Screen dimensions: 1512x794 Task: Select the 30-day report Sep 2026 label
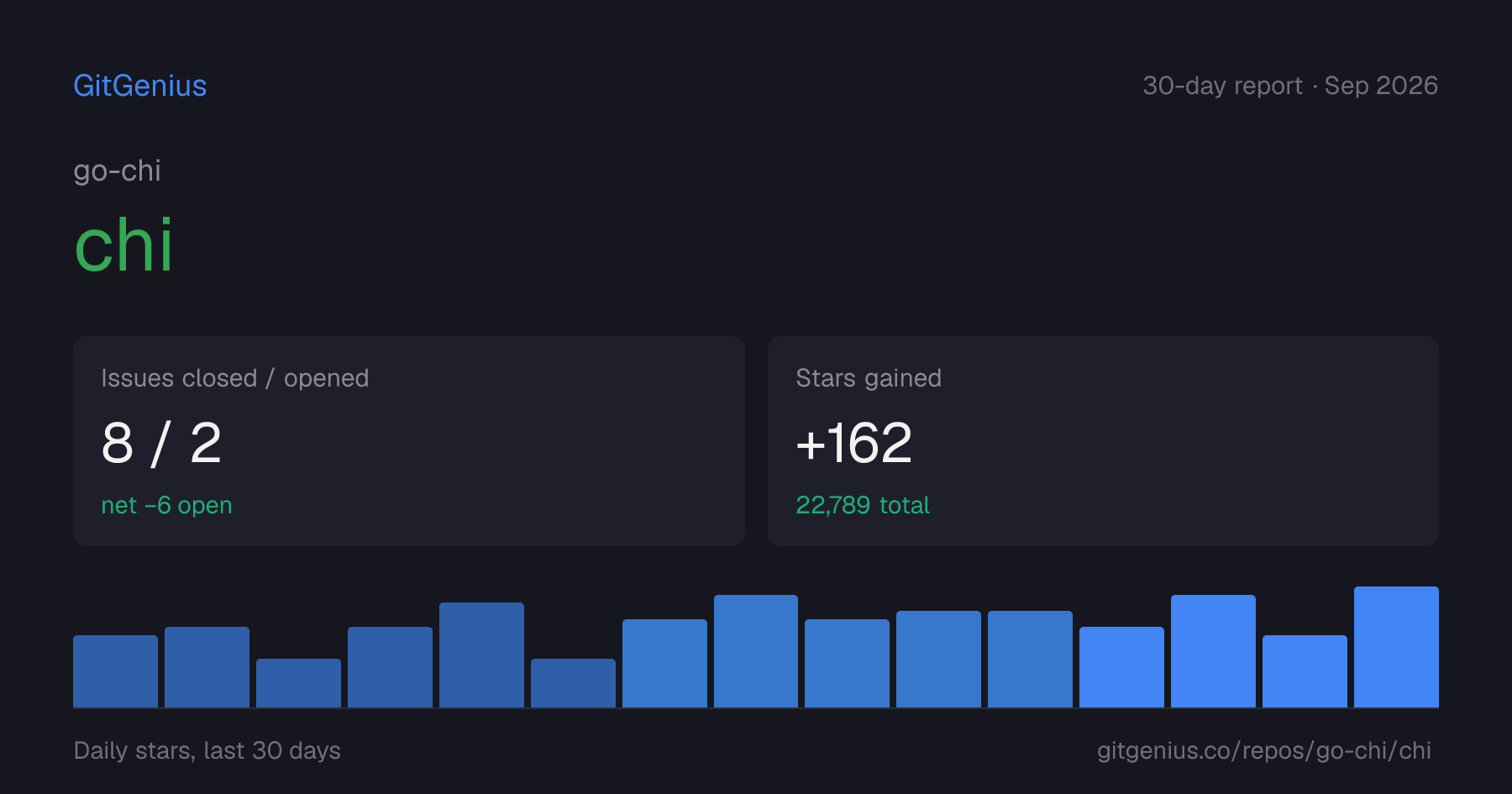pyautogui.click(x=1290, y=86)
